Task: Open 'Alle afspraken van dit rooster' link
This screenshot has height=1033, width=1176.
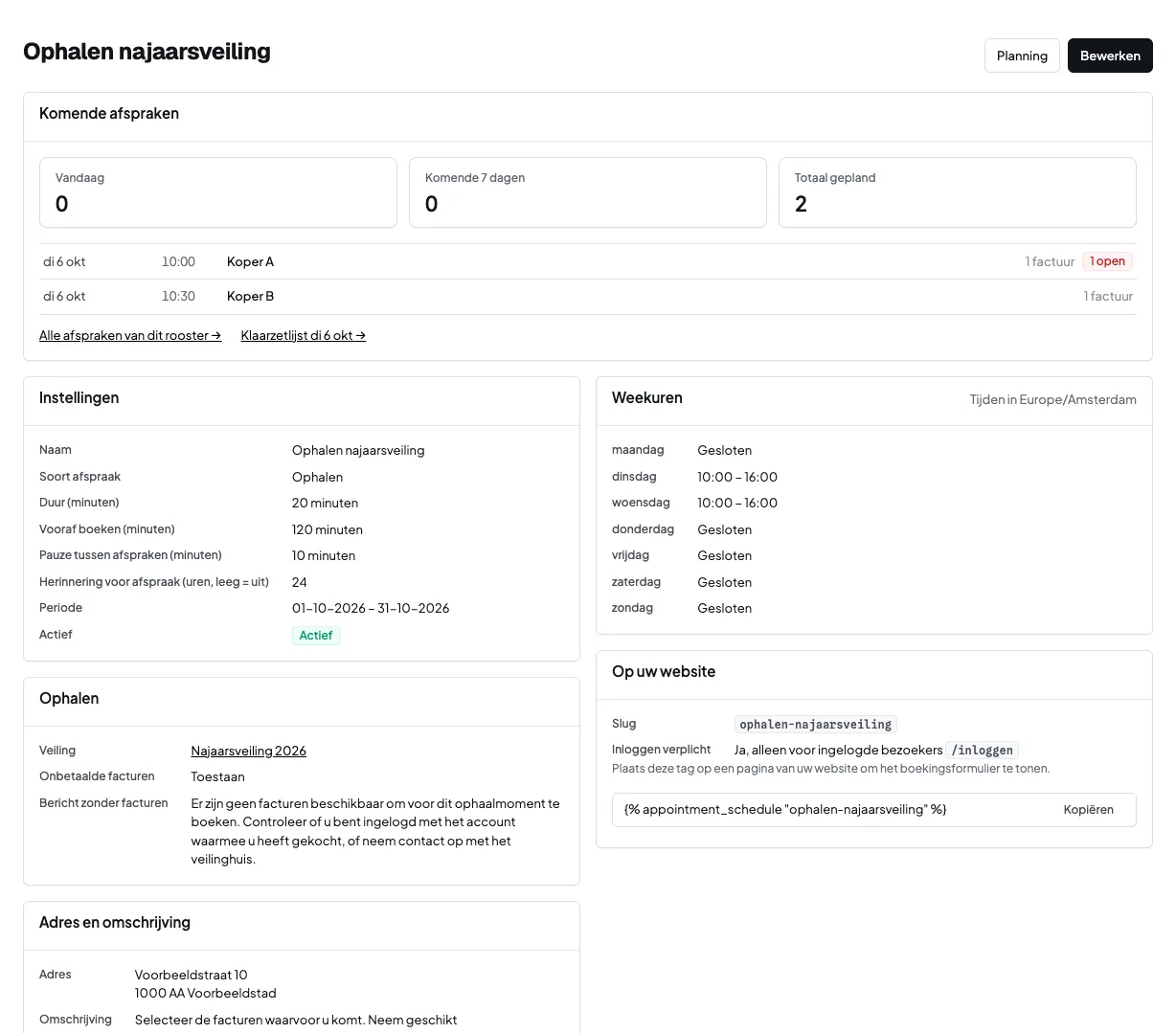Action: pyautogui.click(x=130, y=336)
